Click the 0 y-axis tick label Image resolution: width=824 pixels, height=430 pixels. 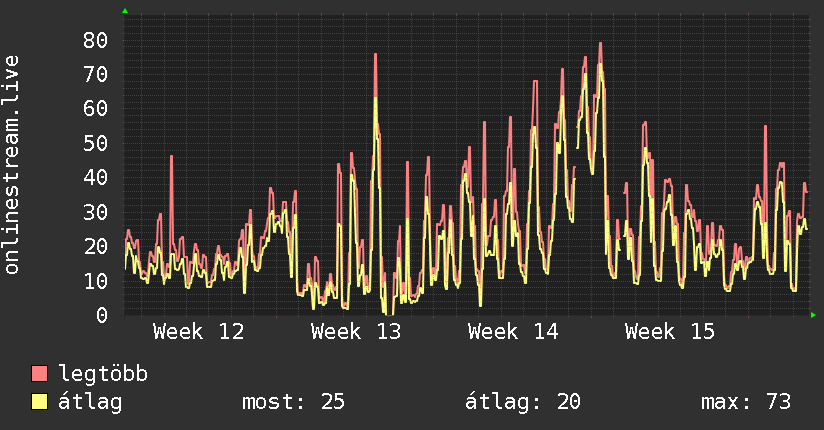coord(102,315)
